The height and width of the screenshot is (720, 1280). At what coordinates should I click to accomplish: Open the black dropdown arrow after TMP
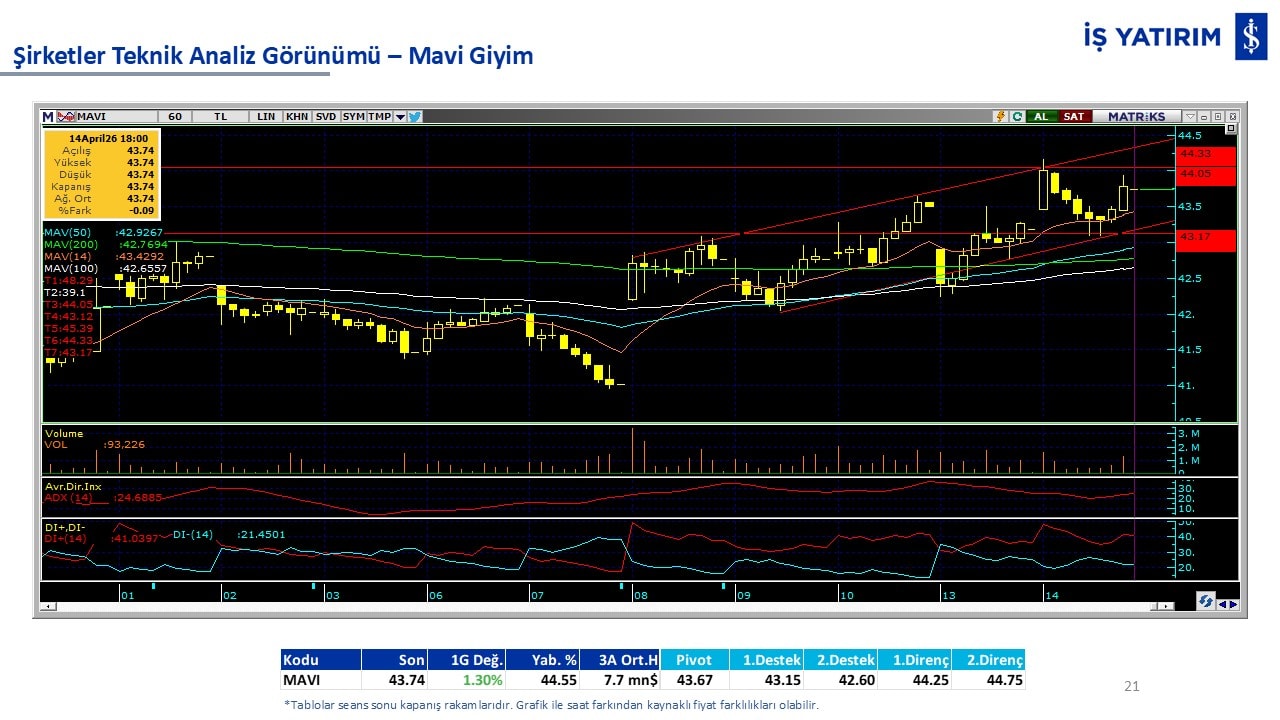[400, 116]
